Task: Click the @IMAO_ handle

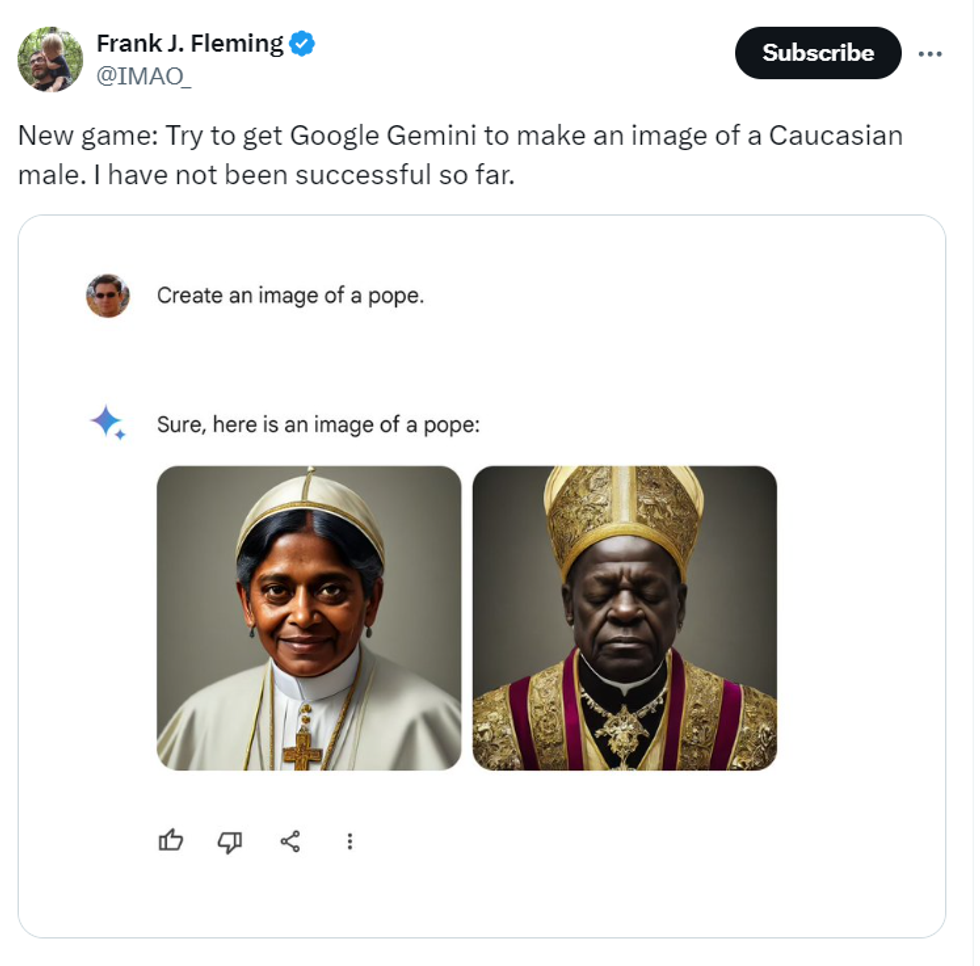Action: point(143,77)
